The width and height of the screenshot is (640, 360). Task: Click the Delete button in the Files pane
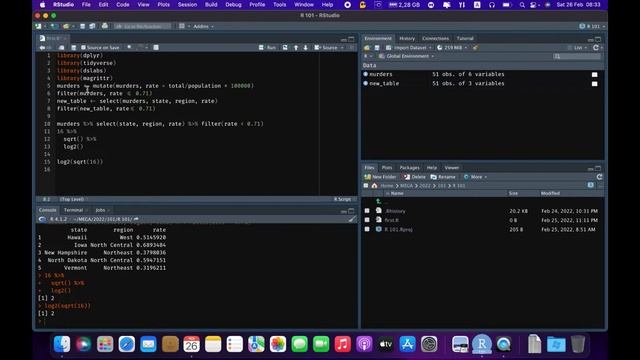coord(415,177)
